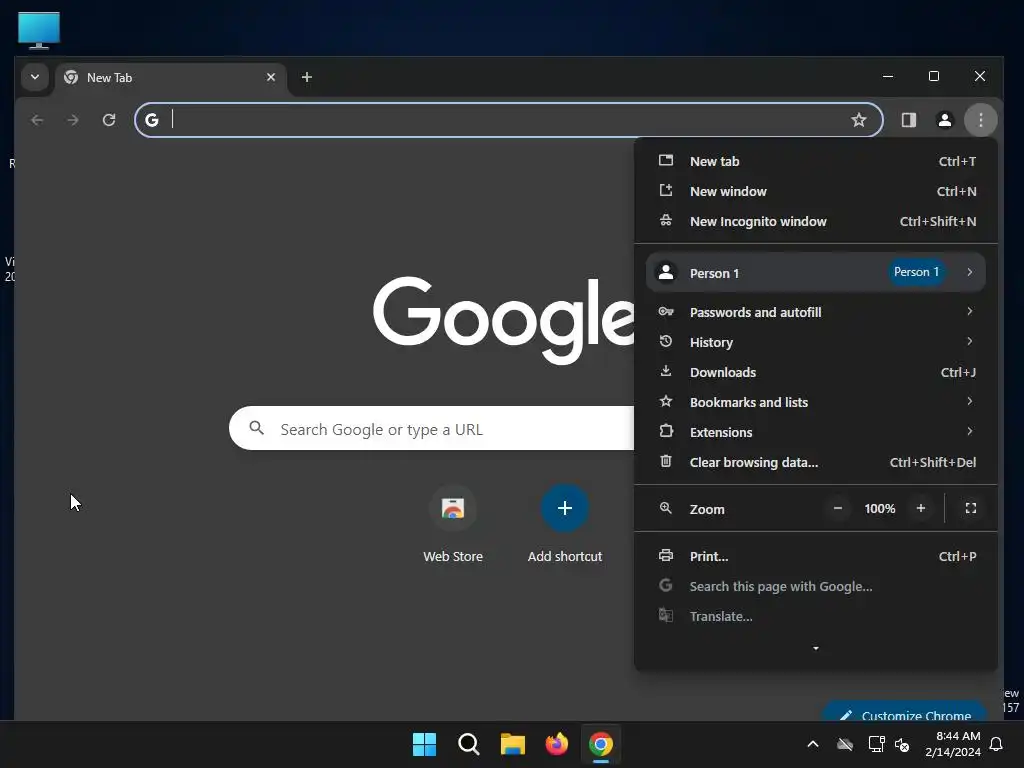Close the New Tab tab
The image size is (1024, 768).
pyautogui.click(x=271, y=77)
